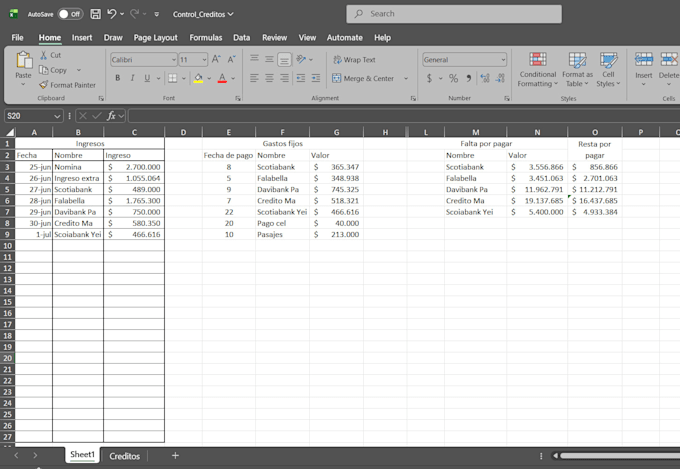Align text right
The width and height of the screenshot is (680, 469).
click(x=284, y=78)
